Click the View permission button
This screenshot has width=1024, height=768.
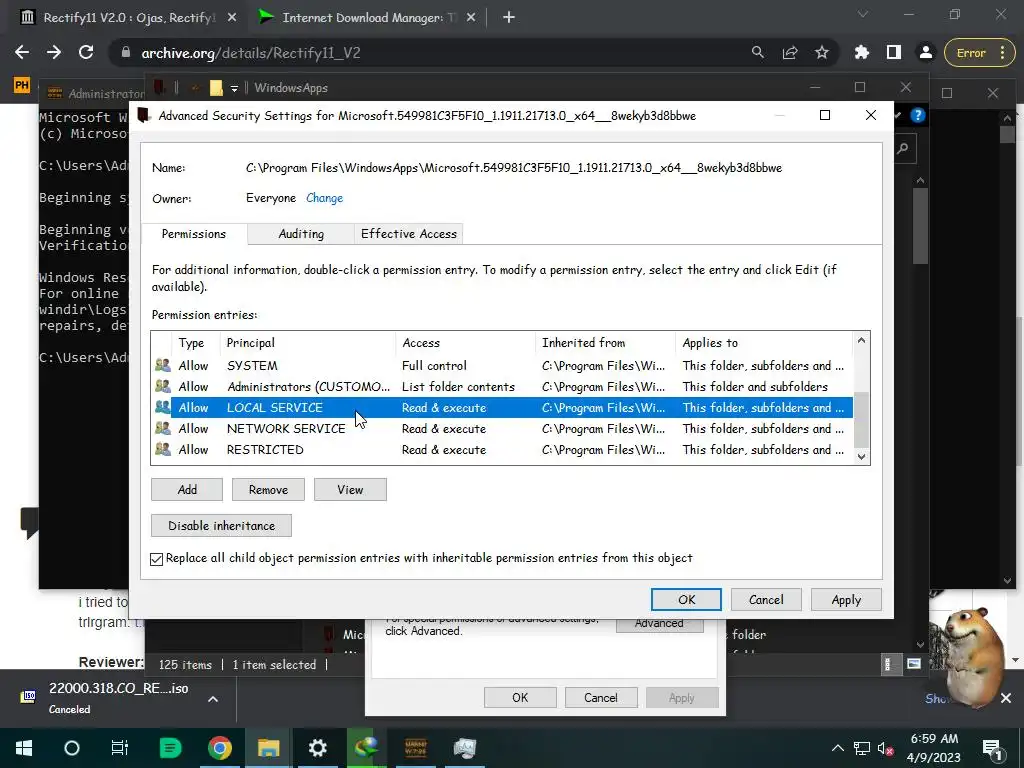coord(350,490)
